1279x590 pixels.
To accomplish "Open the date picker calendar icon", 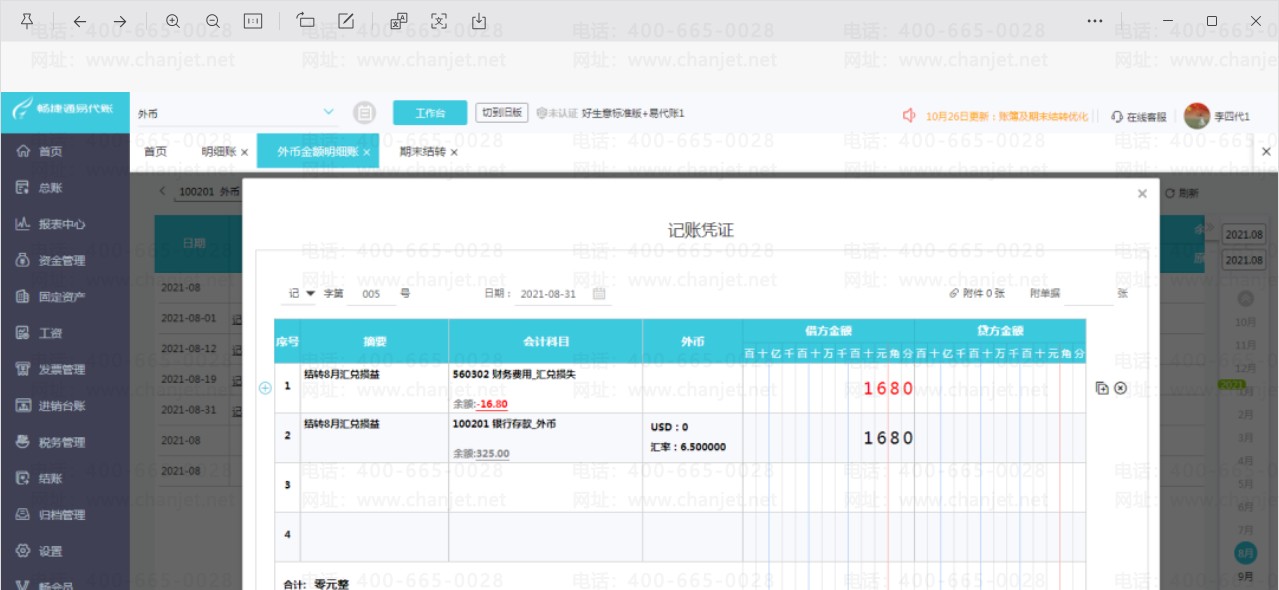I will [599, 294].
